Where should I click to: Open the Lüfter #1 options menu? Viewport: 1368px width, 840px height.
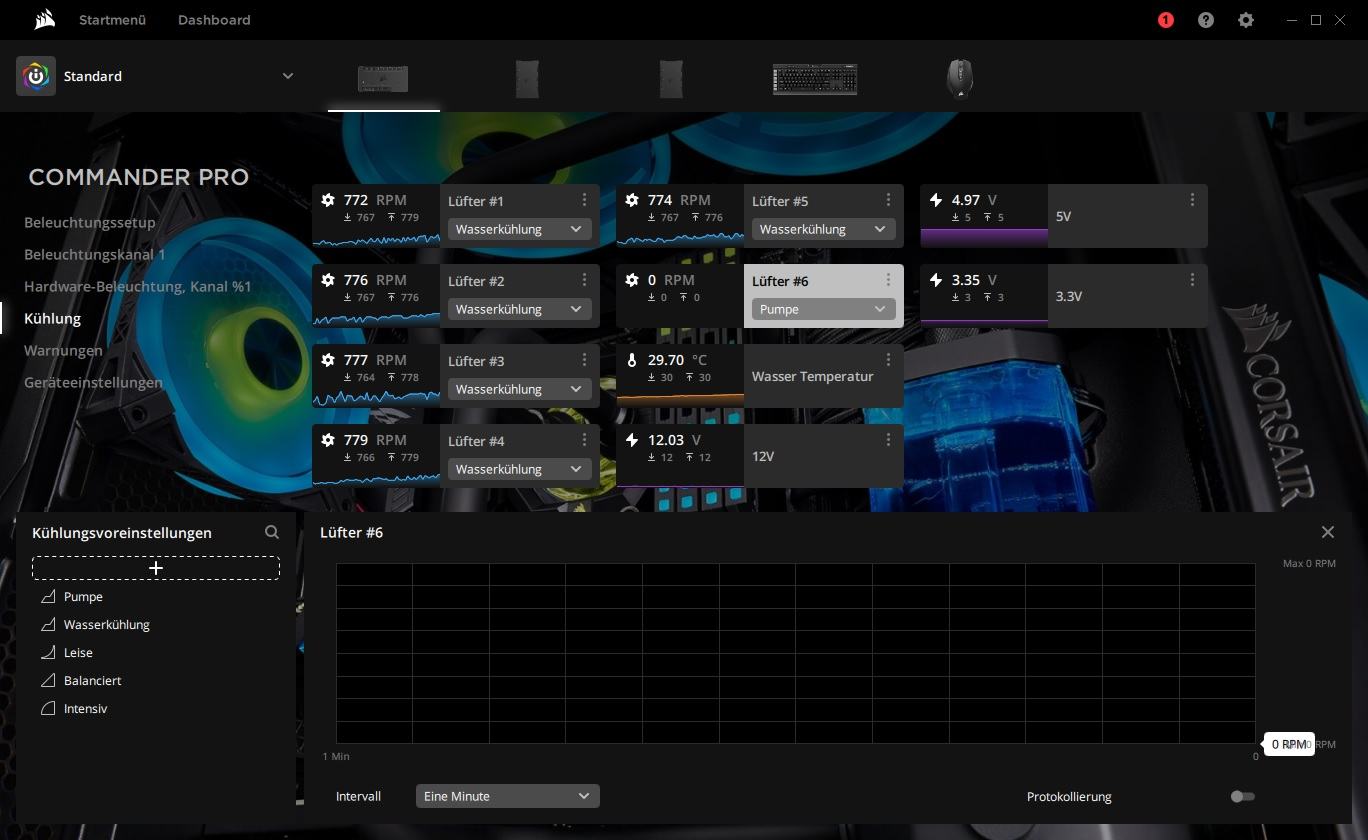[585, 200]
